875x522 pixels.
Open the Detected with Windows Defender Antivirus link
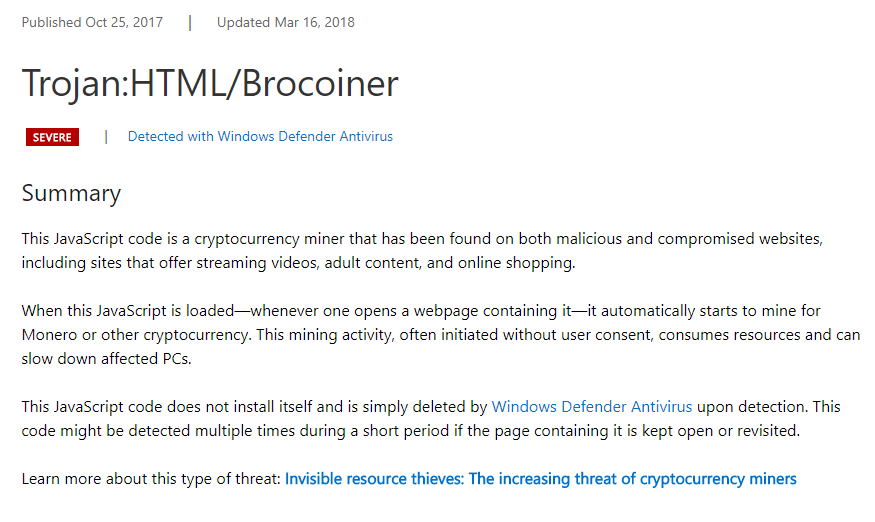[x=260, y=136]
